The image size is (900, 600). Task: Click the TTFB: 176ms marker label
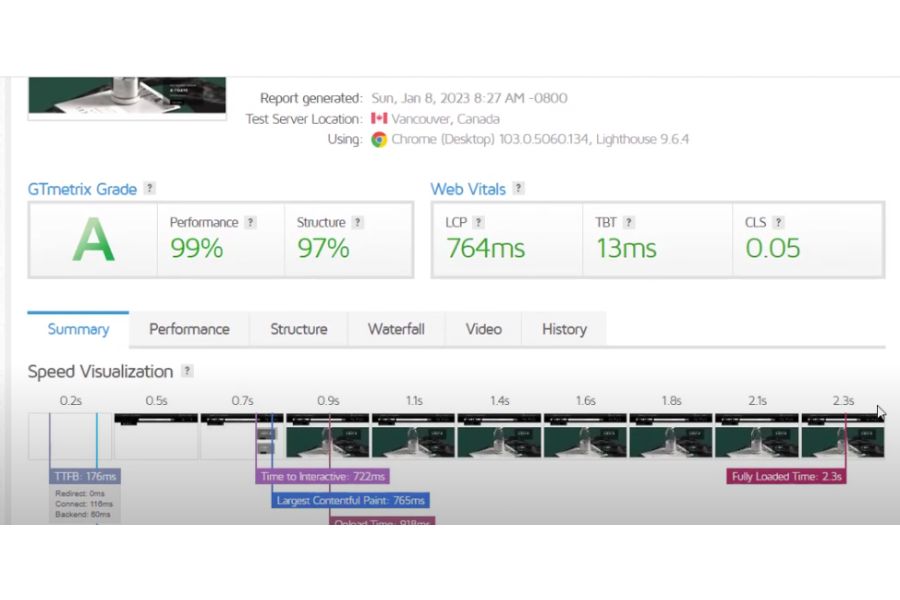[x=85, y=477]
